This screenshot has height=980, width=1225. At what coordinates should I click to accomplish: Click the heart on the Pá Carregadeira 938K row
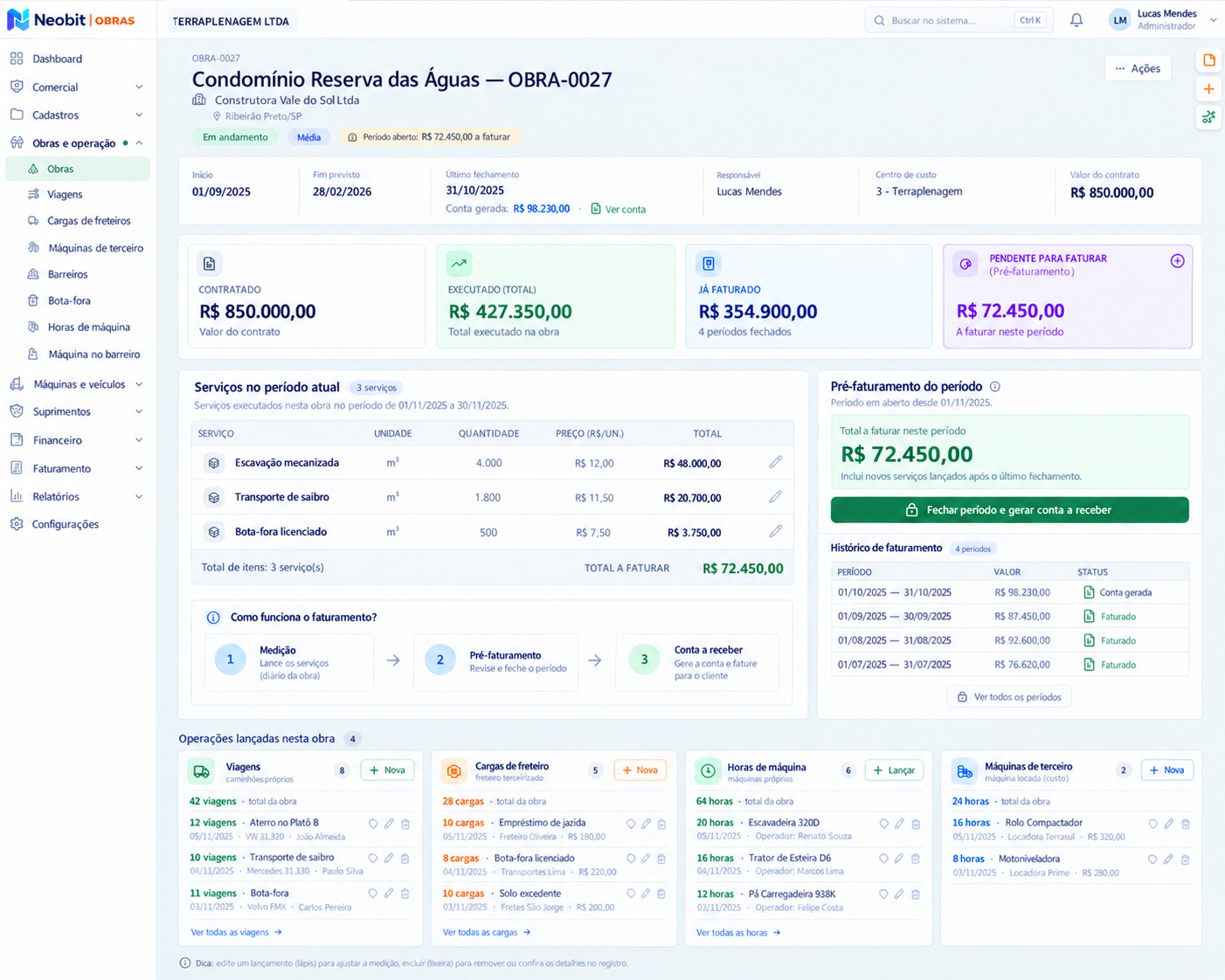point(883,894)
